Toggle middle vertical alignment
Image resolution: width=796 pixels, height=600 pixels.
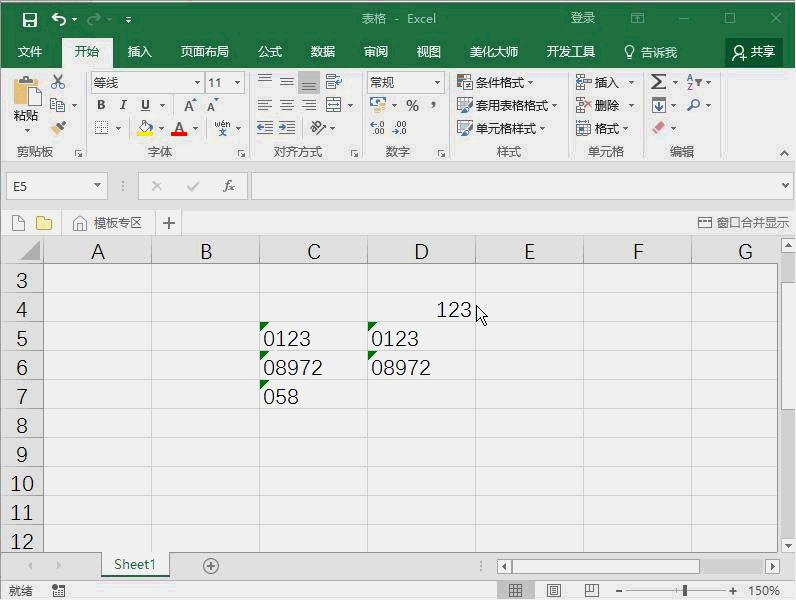(287, 81)
